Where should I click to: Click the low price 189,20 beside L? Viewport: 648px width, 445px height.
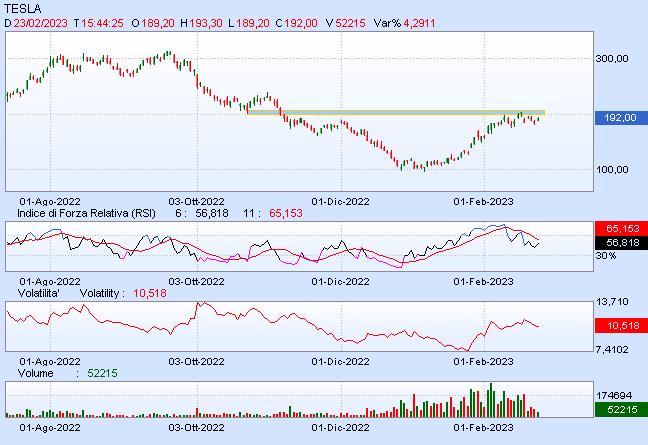pos(253,23)
